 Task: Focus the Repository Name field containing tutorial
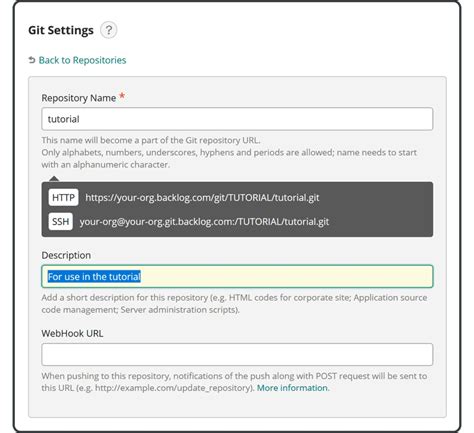[x=237, y=119]
